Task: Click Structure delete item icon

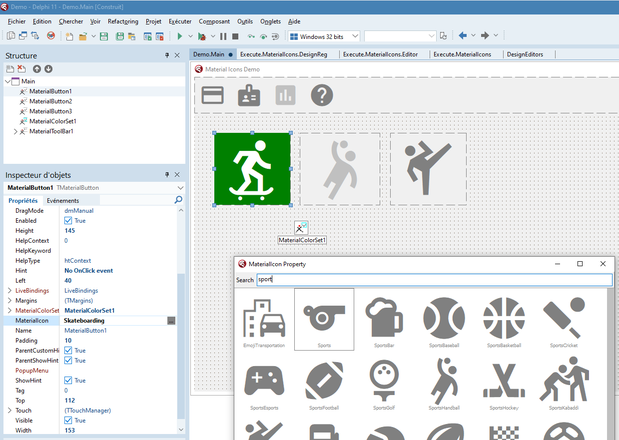Action: click(x=21, y=69)
